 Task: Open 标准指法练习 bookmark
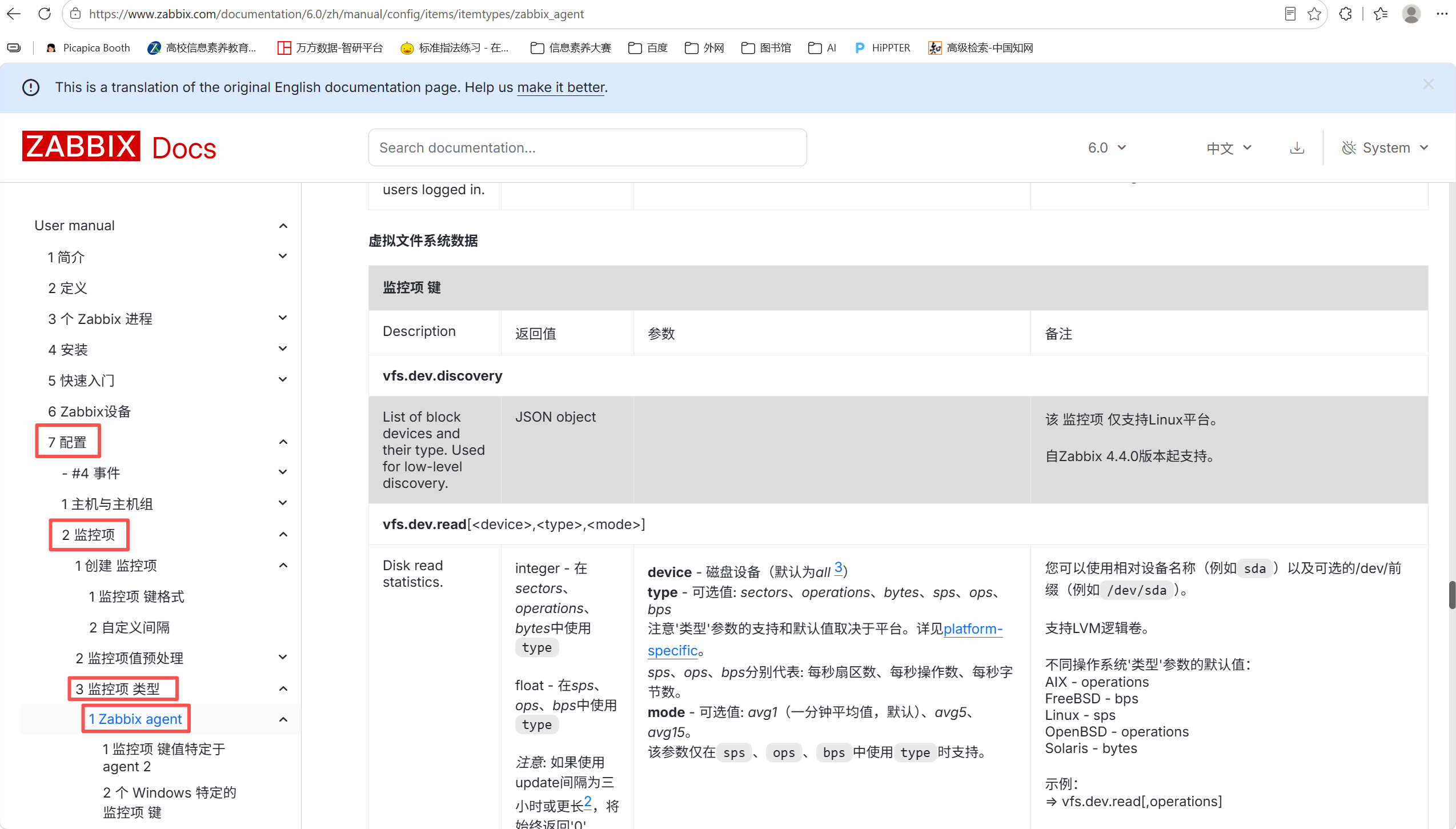coord(455,48)
